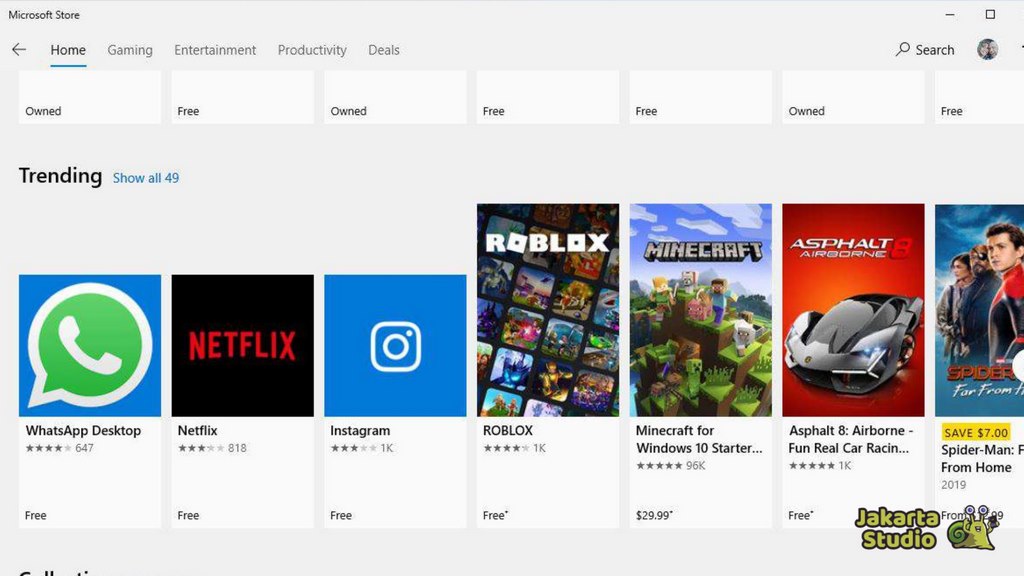Click the Instagram title text
The height and width of the screenshot is (576, 1024).
(x=360, y=430)
